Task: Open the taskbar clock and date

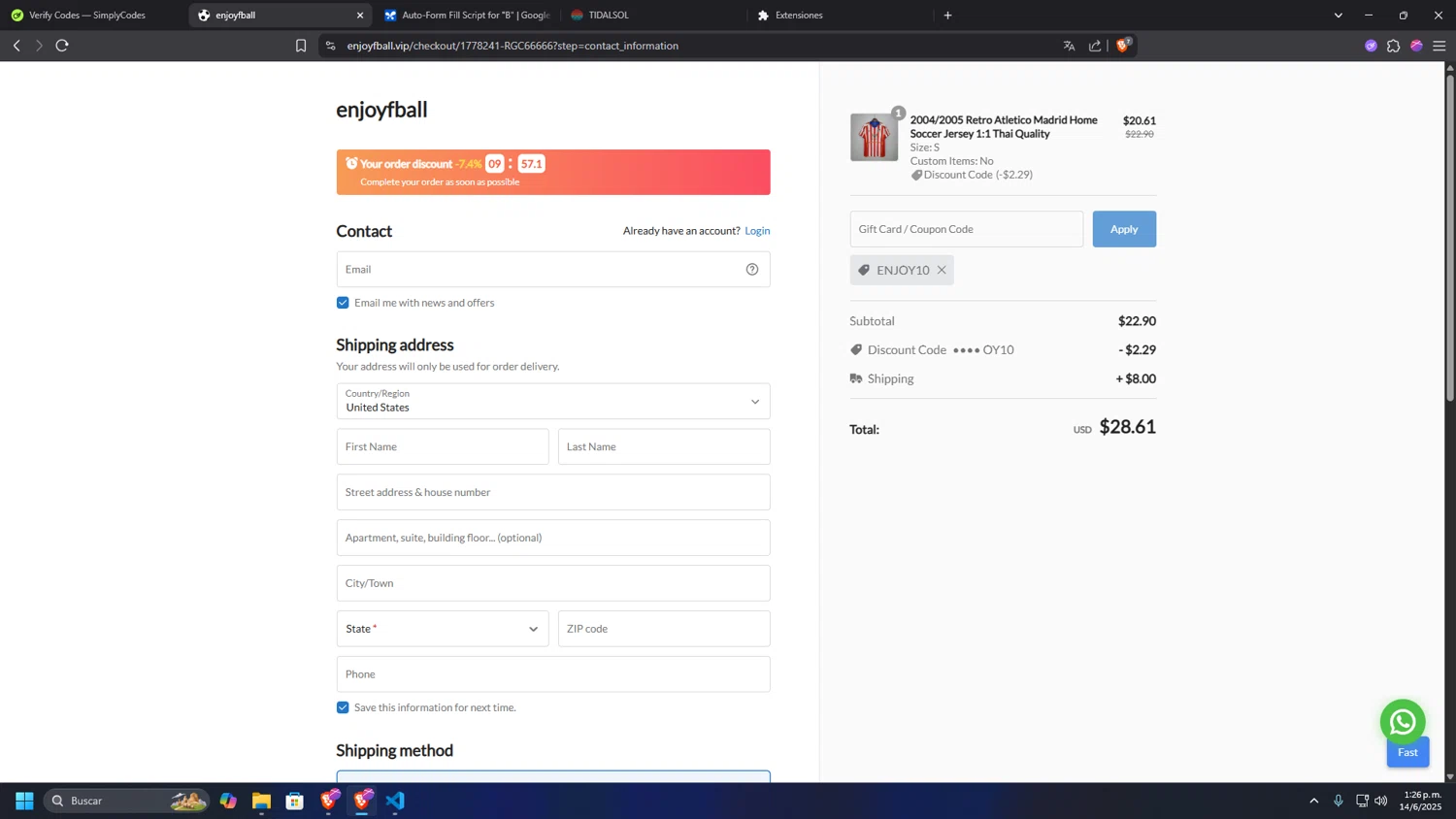Action: point(1420,801)
